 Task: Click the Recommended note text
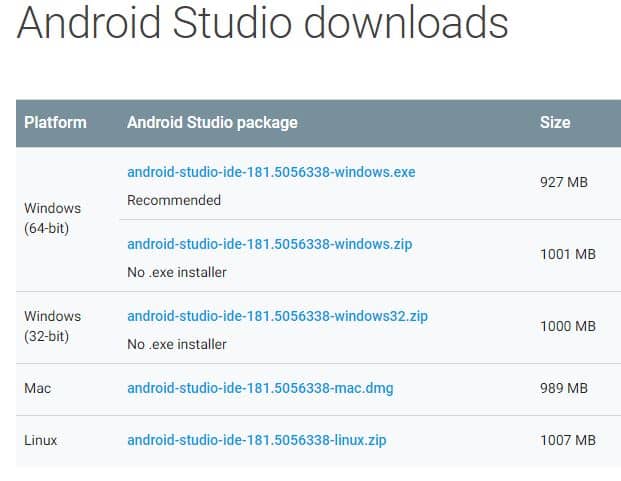(x=174, y=200)
